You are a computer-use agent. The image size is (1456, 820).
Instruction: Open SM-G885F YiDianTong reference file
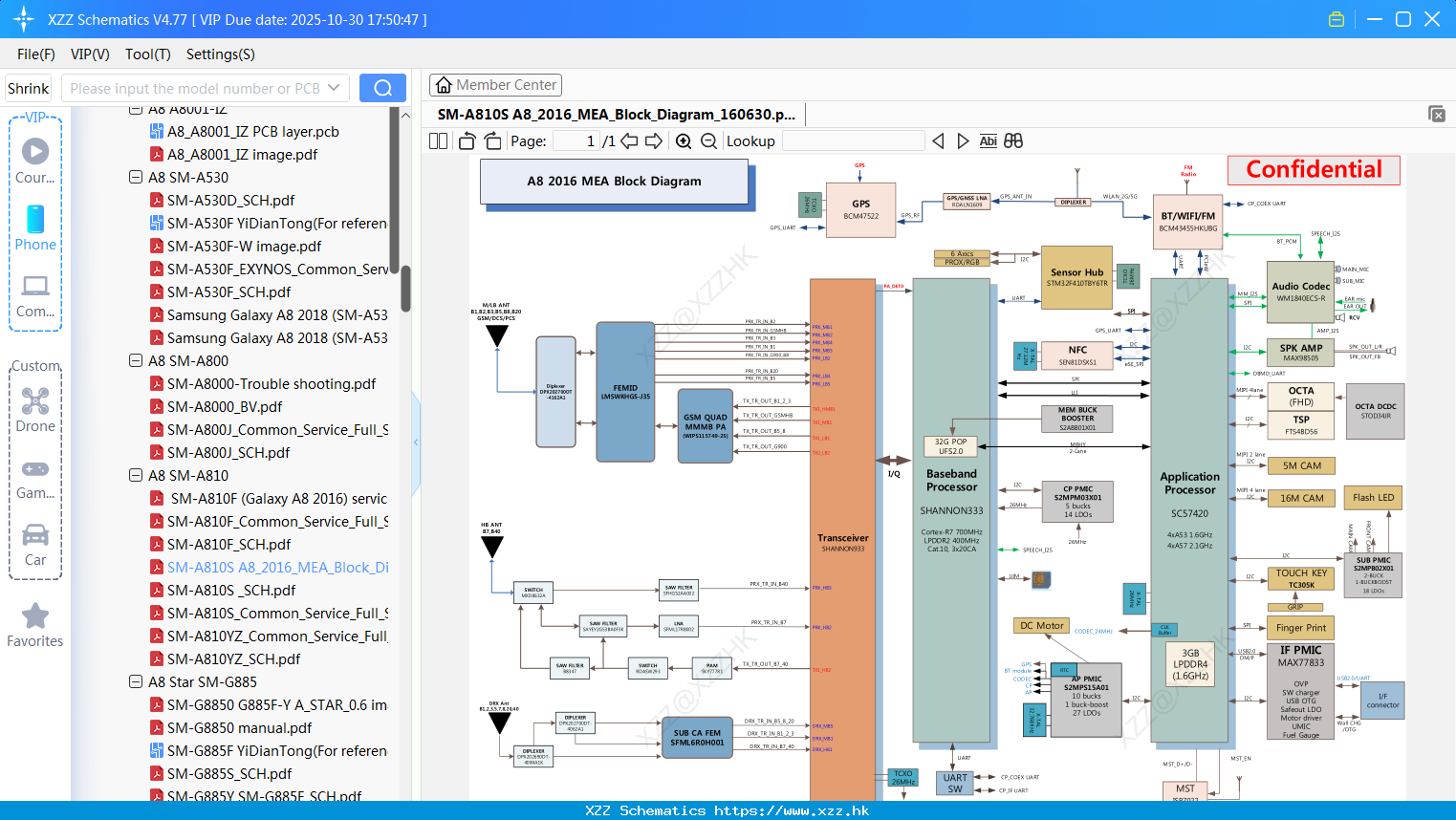click(x=268, y=751)
